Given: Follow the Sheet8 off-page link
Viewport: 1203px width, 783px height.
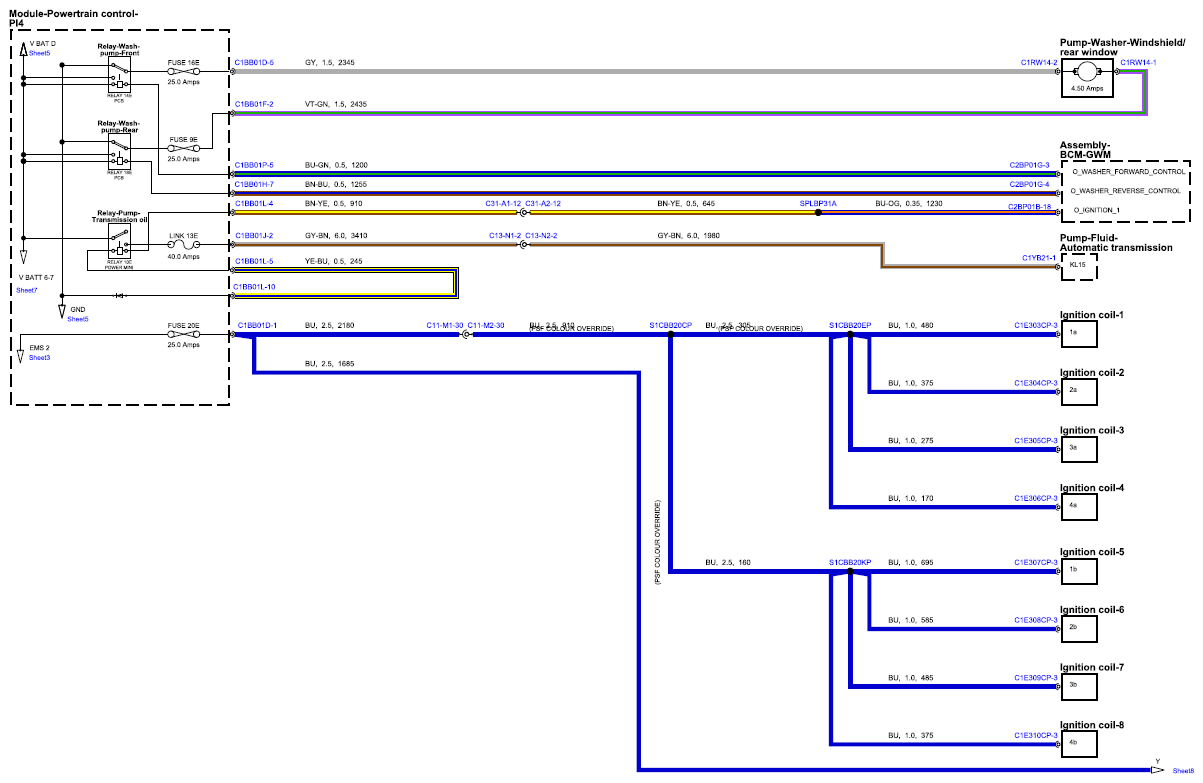Looking at the screenshot, I should coord(1183,771).
